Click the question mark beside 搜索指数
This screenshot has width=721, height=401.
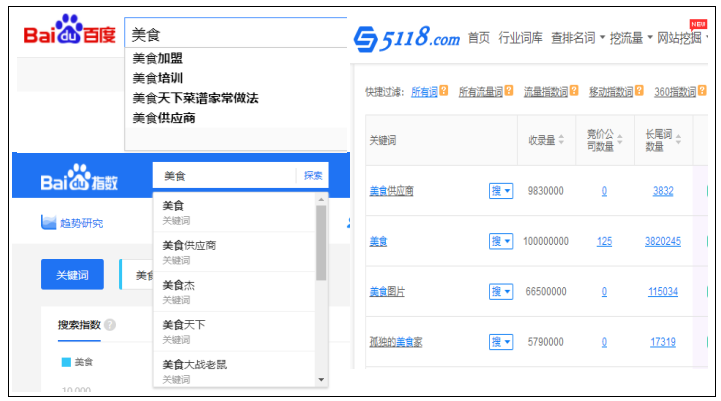110,325
